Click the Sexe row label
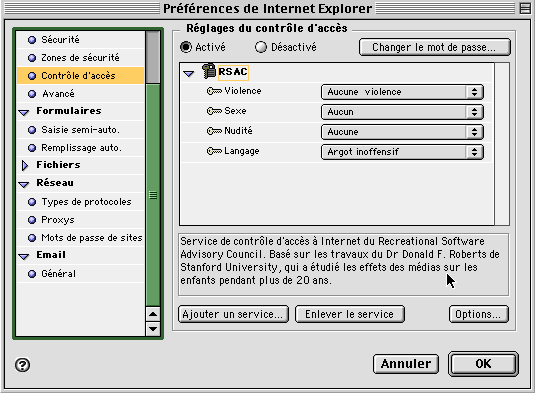The width and height of the screenshot is (535, 393). (235, 111)
